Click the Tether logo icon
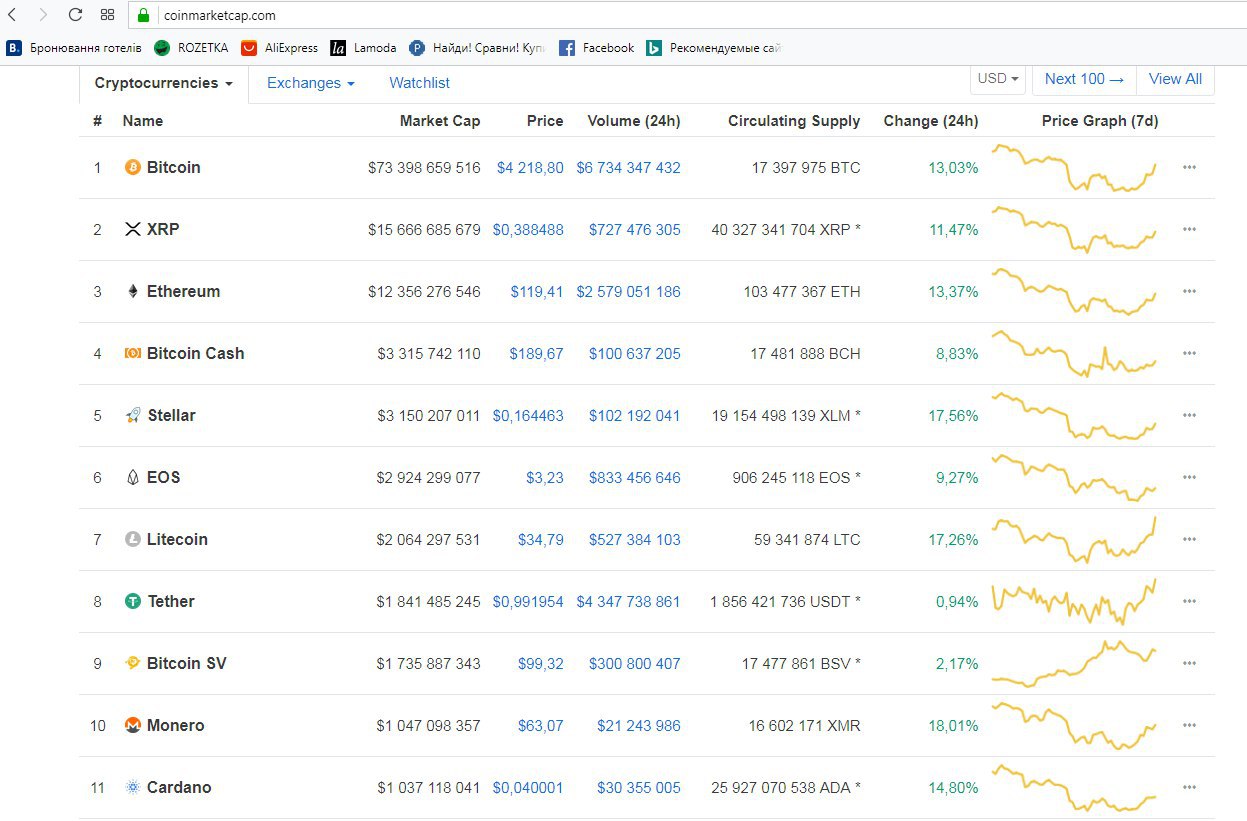Screen dimensions: 1247x821 click(132, 601)
